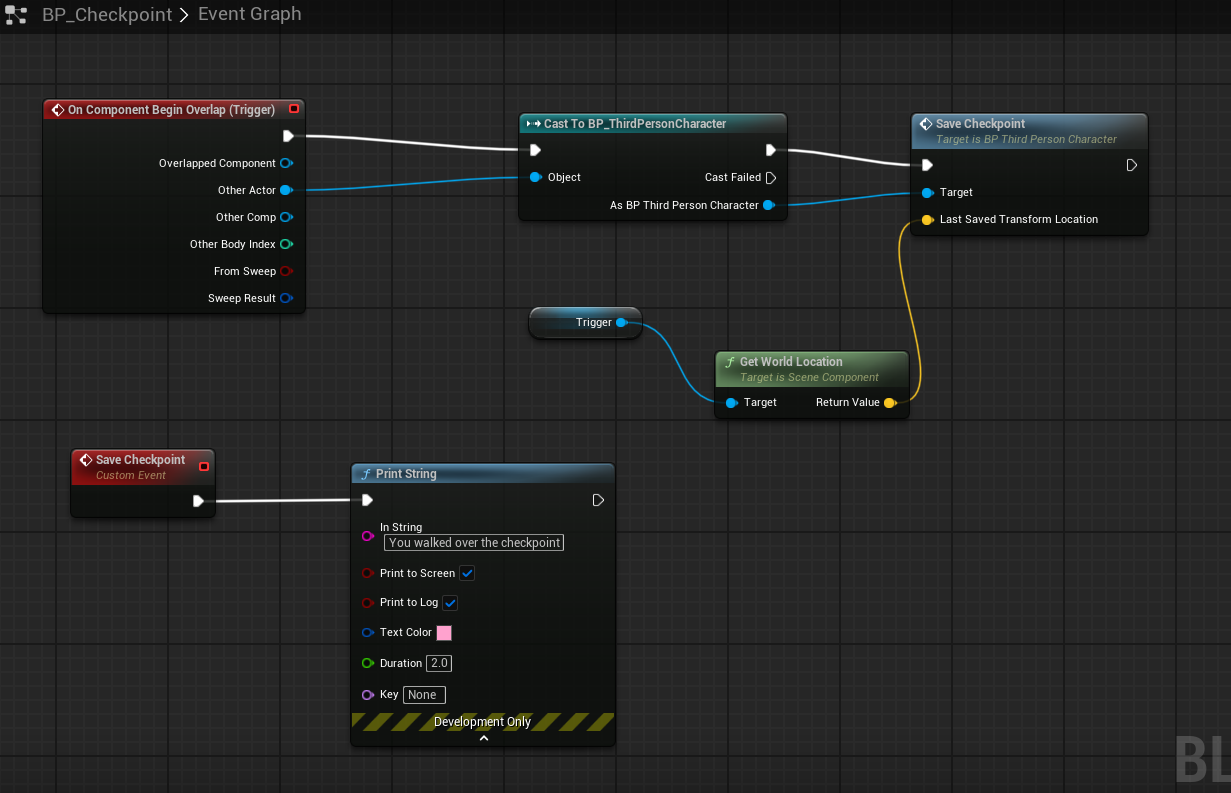The width and height of the screenshot is (1231, 793).
Task: Edit the Key field showing None
Action: point(424,694)
